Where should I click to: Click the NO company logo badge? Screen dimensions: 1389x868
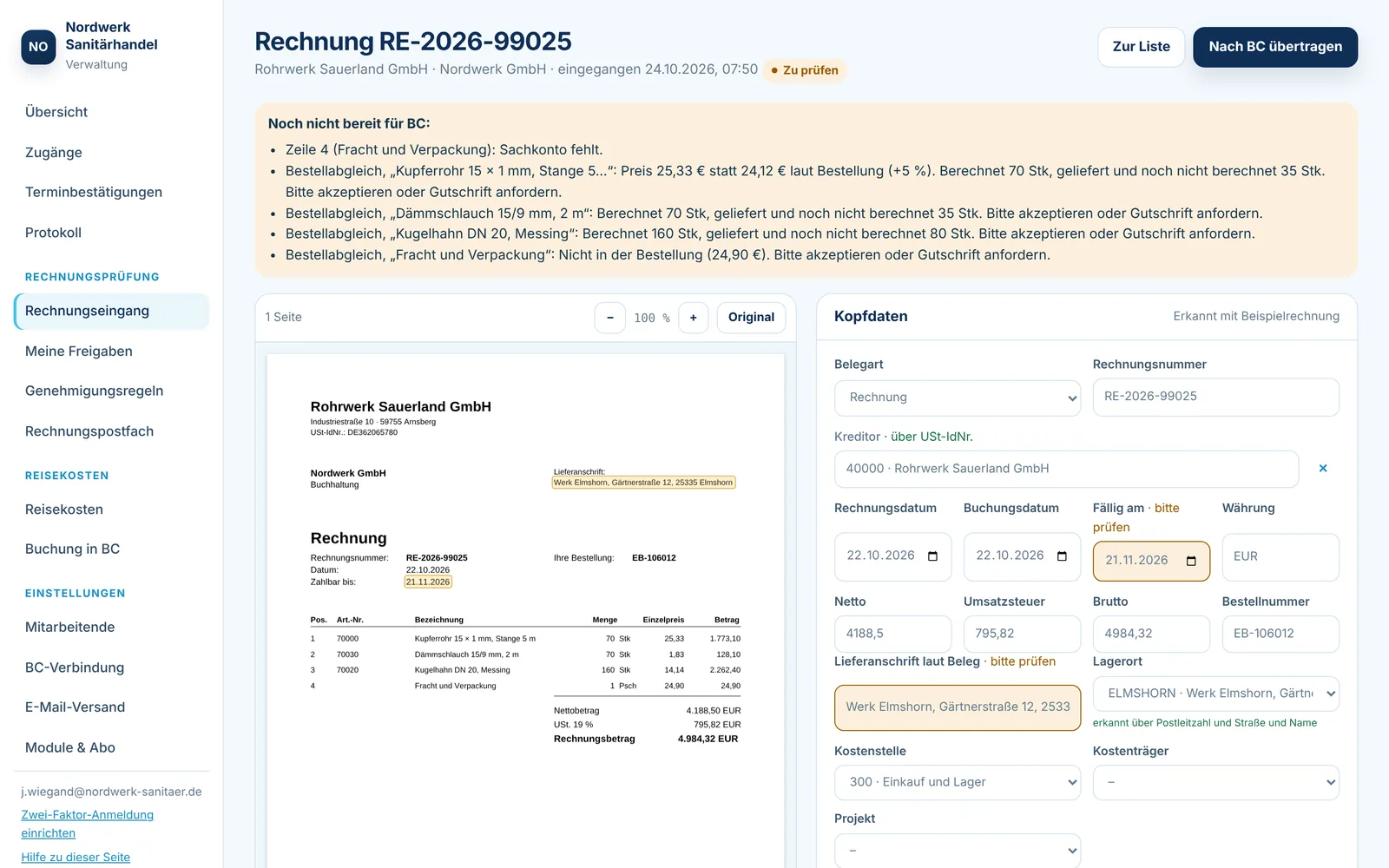(x=38, y=47)
